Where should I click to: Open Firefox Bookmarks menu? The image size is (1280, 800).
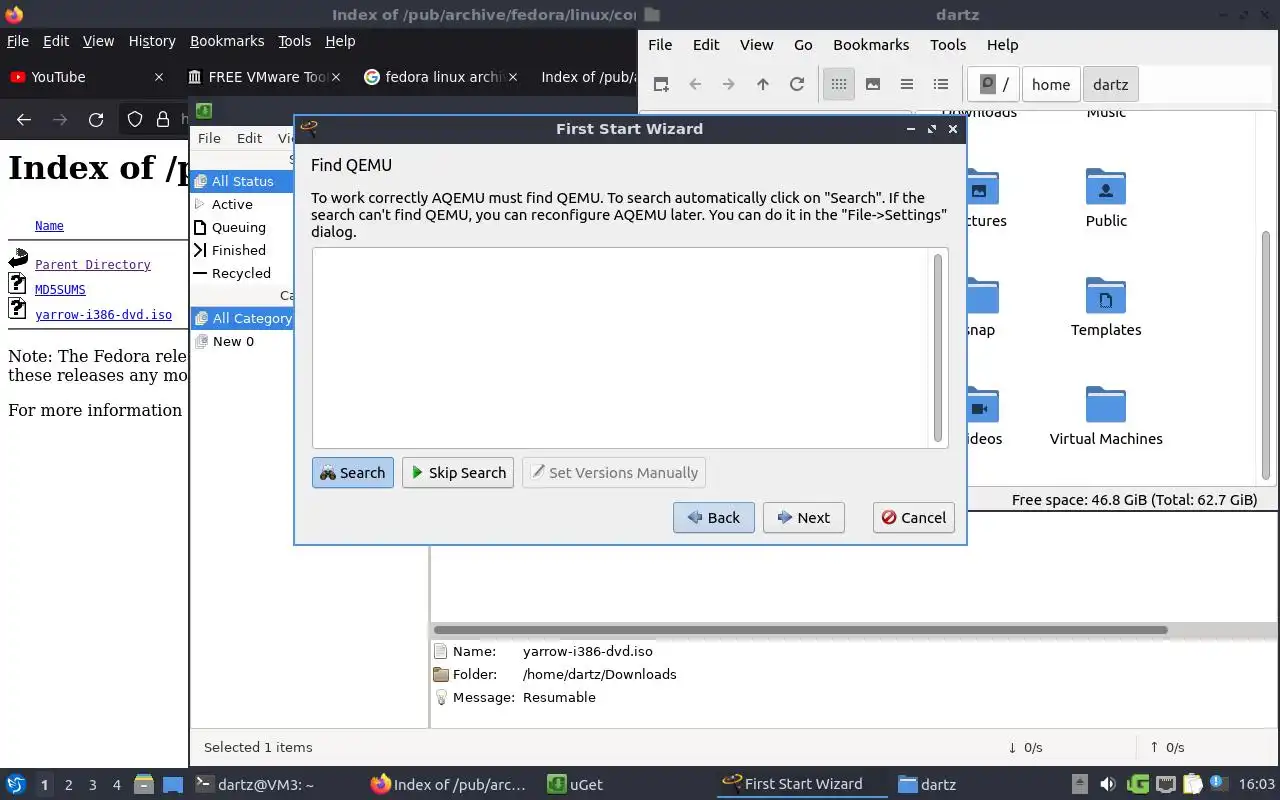click(227, 41)
